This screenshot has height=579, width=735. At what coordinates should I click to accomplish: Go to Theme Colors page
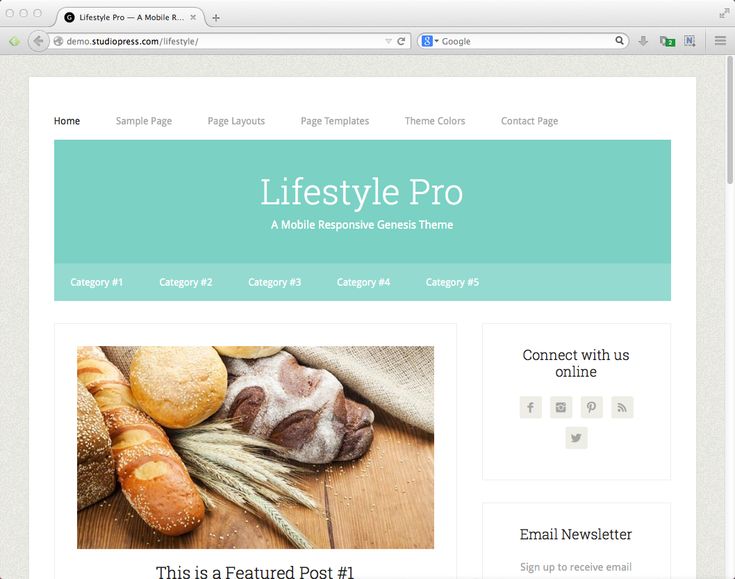435,121
